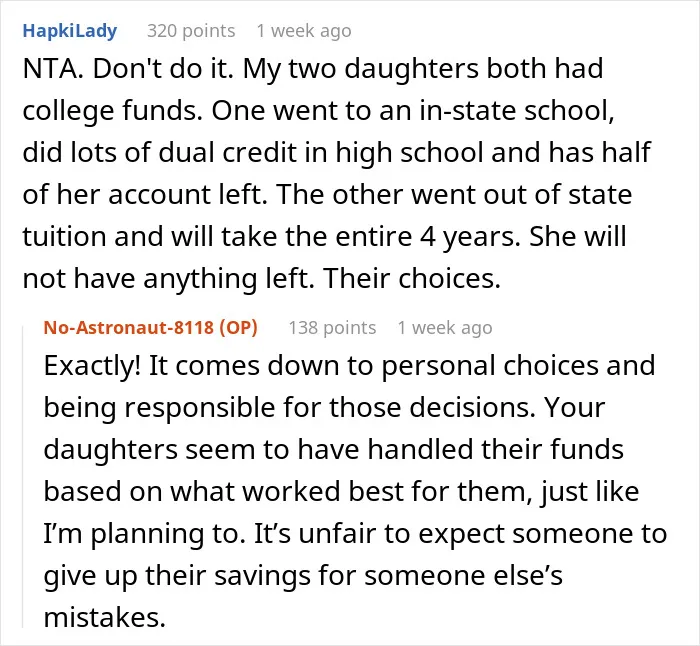Collapse the reply using the vertical thread line
This screenshot has width=700, height=646.
[23, 476]
